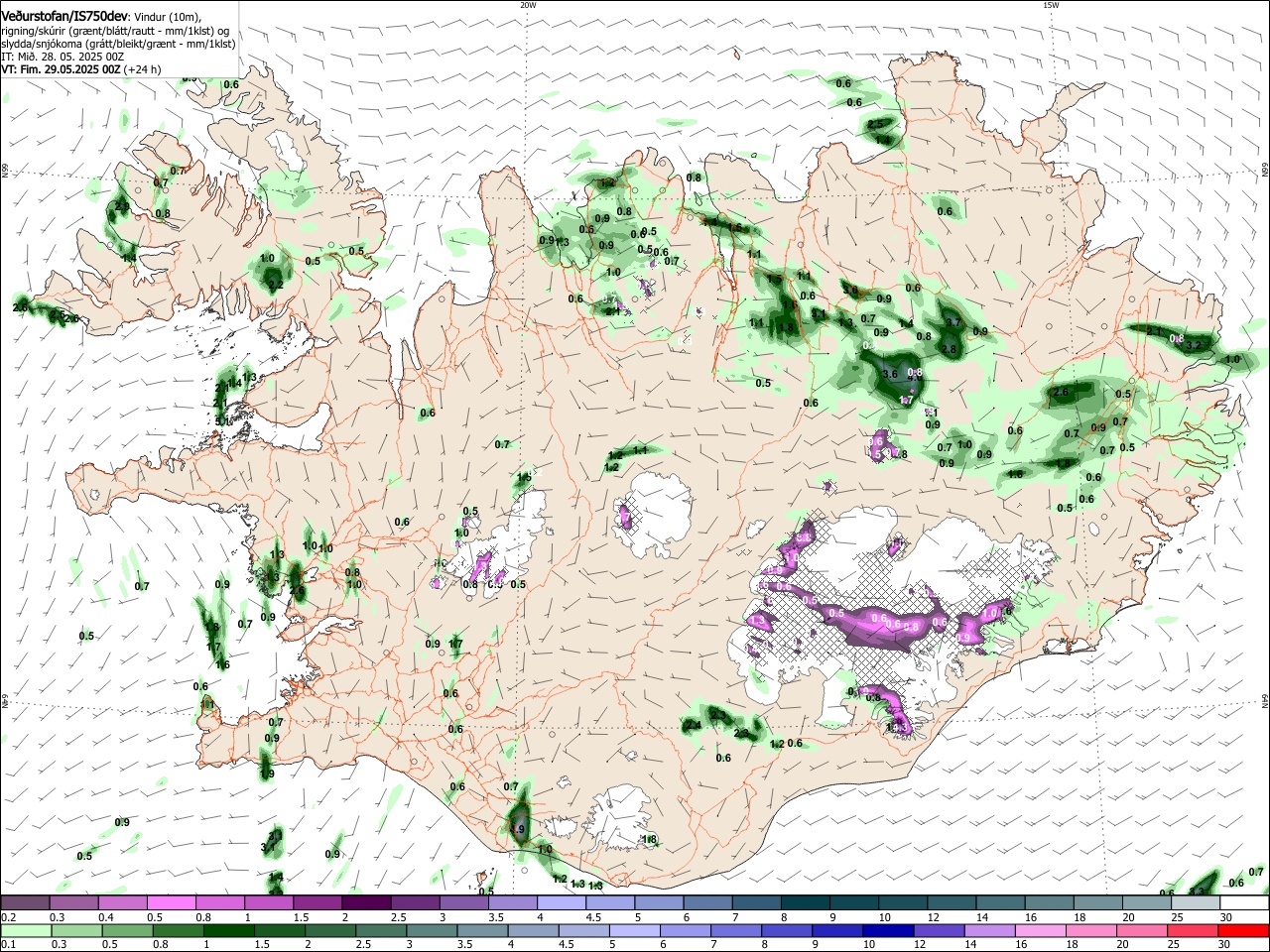
Task: Click the 'IT: Mið. 28. 05. 2025 00Z' line
Action: pos(63,57)
